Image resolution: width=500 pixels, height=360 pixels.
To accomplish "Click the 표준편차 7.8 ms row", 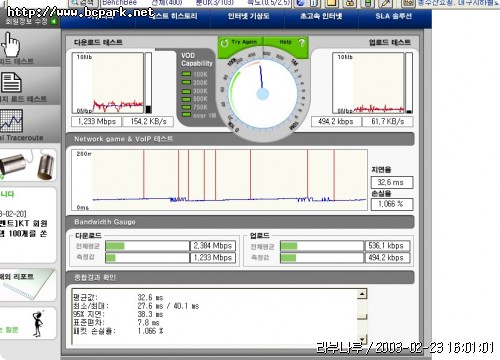I will click(x=116, y=322).
